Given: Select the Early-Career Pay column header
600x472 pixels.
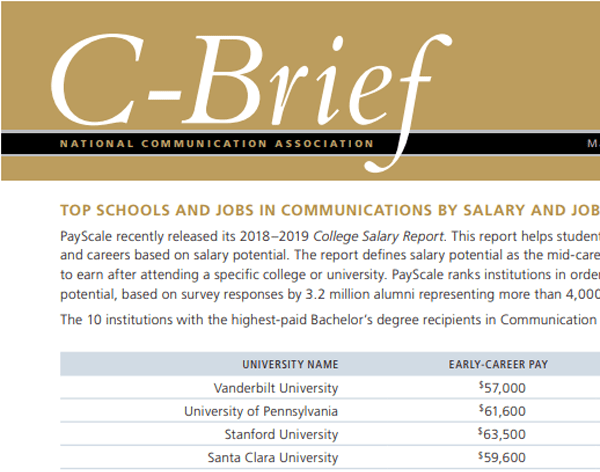Looking at the screenshot, I should click(x=498, y=364).
